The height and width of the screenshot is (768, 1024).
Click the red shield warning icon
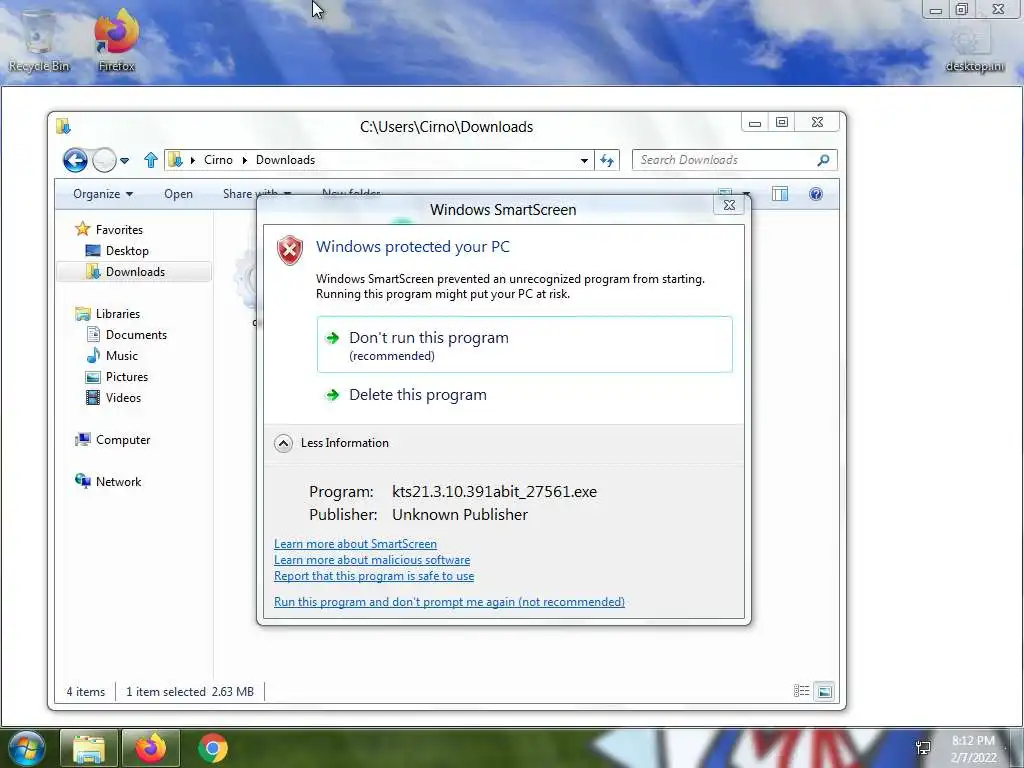coord(290,251)
